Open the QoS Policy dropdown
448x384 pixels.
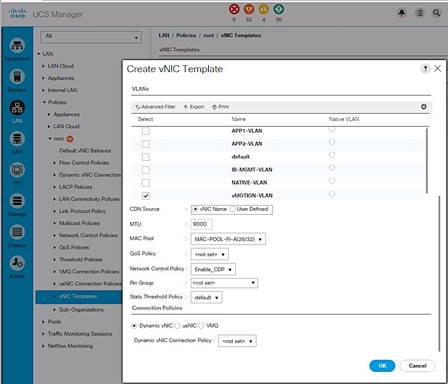209,254
